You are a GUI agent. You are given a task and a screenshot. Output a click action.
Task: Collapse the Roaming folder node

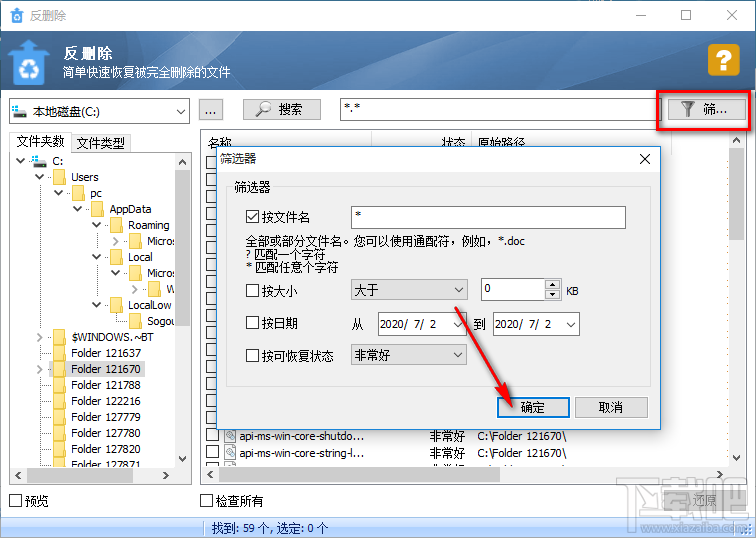[x=96, y=225]
